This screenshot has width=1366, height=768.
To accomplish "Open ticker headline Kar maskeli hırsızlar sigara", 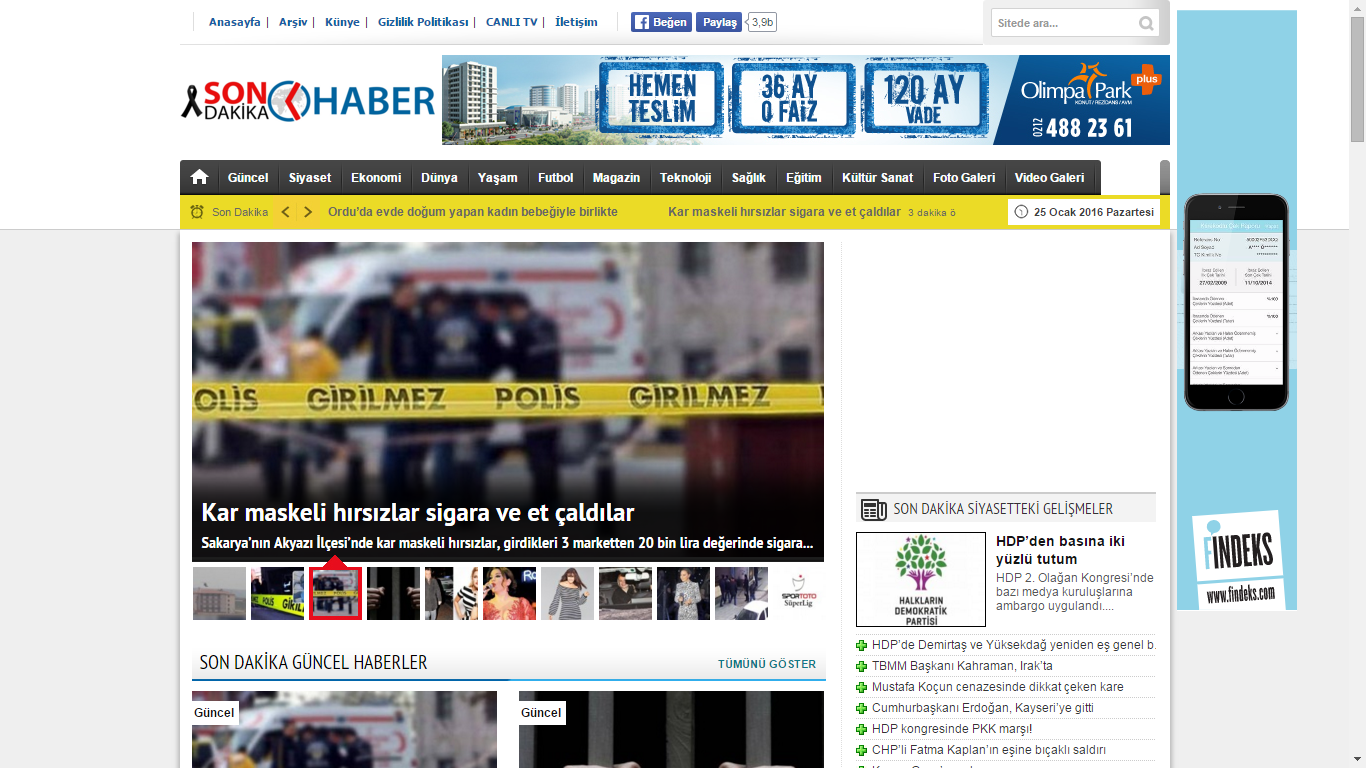I will click(784, 212).
